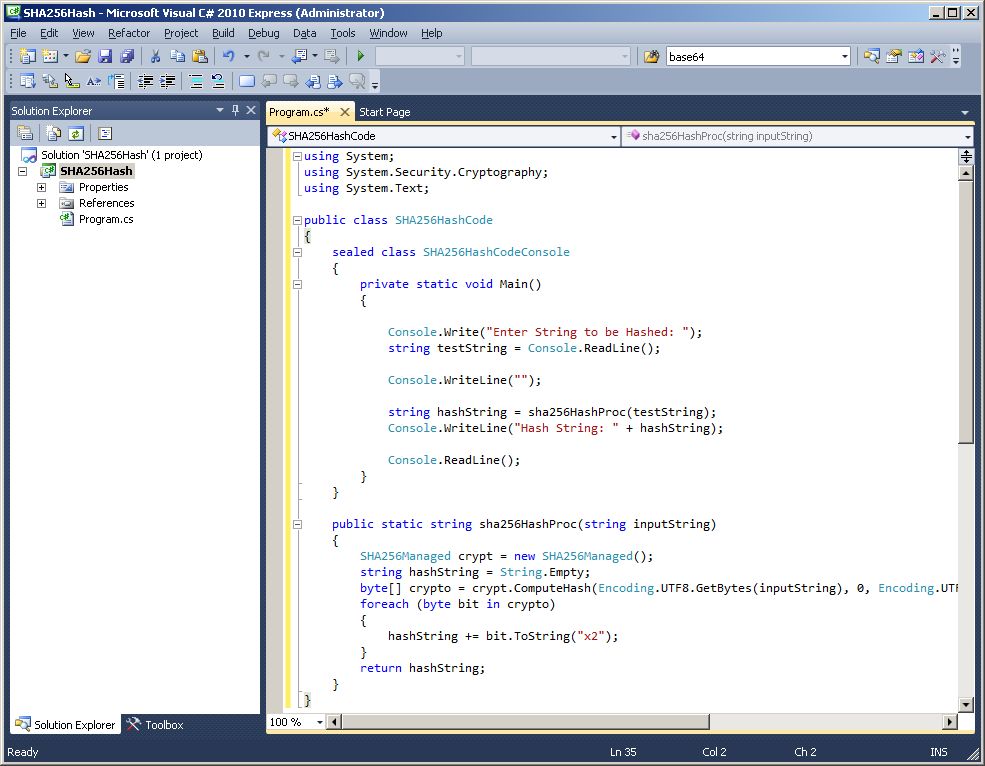This screenshot has height=766, width=985.
Task: Expand the Properties node in Solution Explorer
Action: 41,187
